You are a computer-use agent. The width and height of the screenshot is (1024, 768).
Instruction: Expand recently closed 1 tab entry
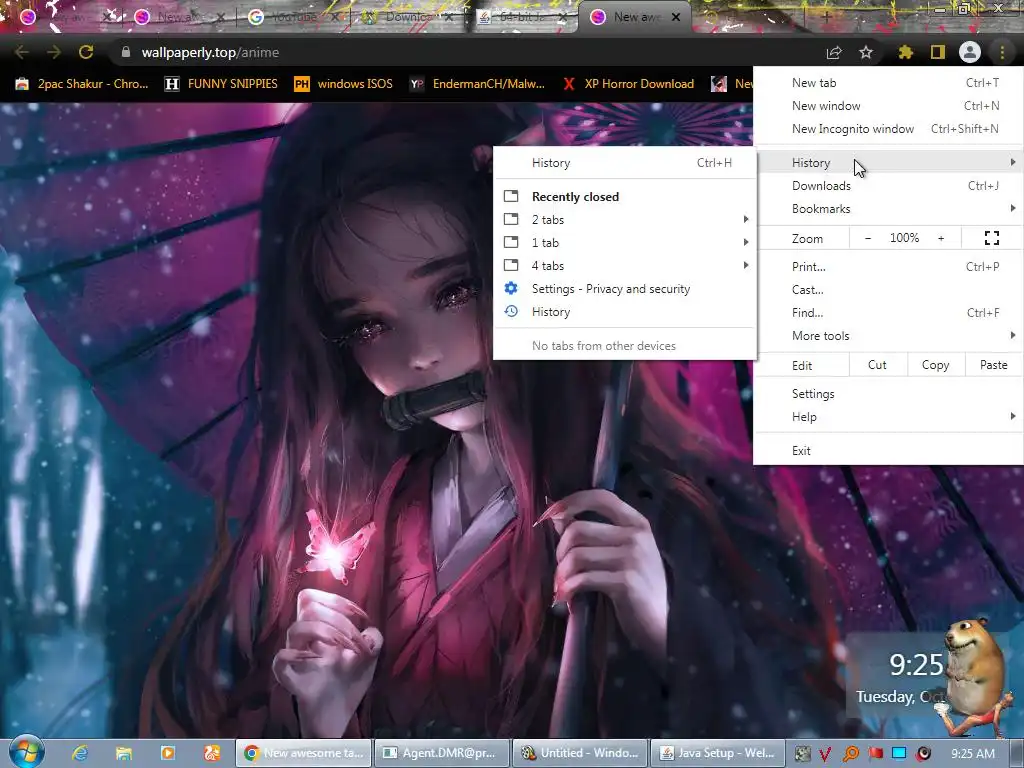pyautogui.click(x=625, y=242)
